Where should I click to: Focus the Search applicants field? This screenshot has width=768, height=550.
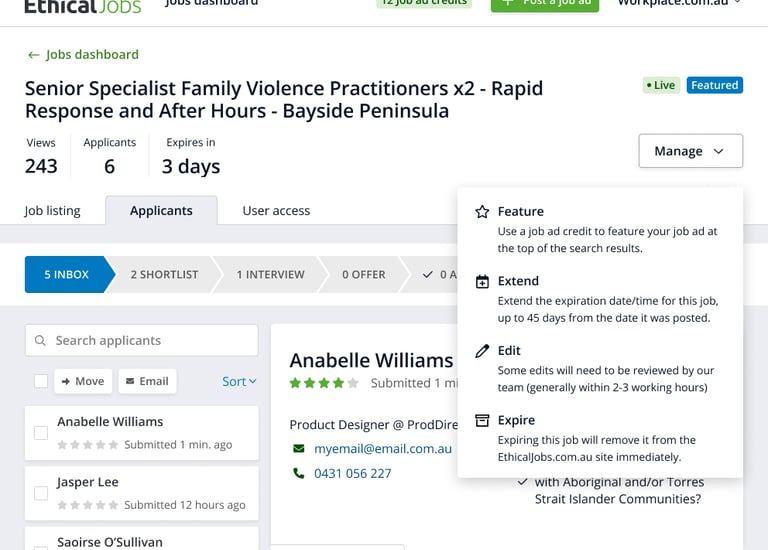tap(150, 341)
